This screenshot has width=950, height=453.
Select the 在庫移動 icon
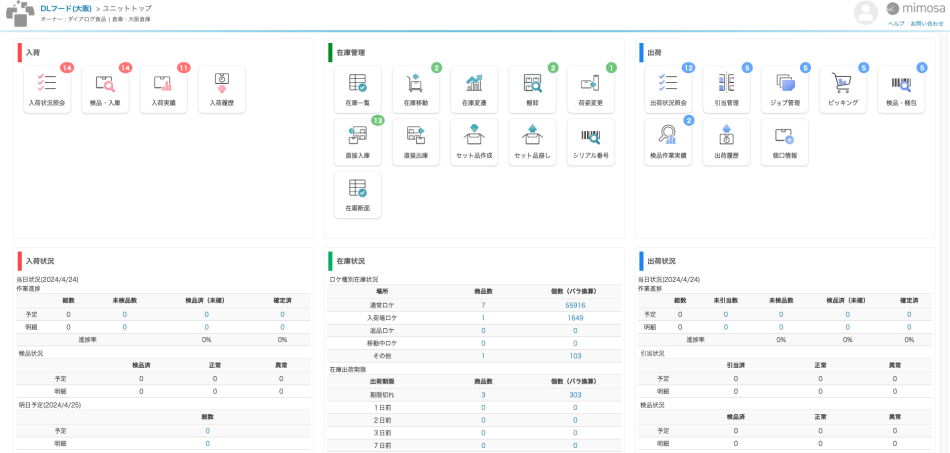click(415, 89)
